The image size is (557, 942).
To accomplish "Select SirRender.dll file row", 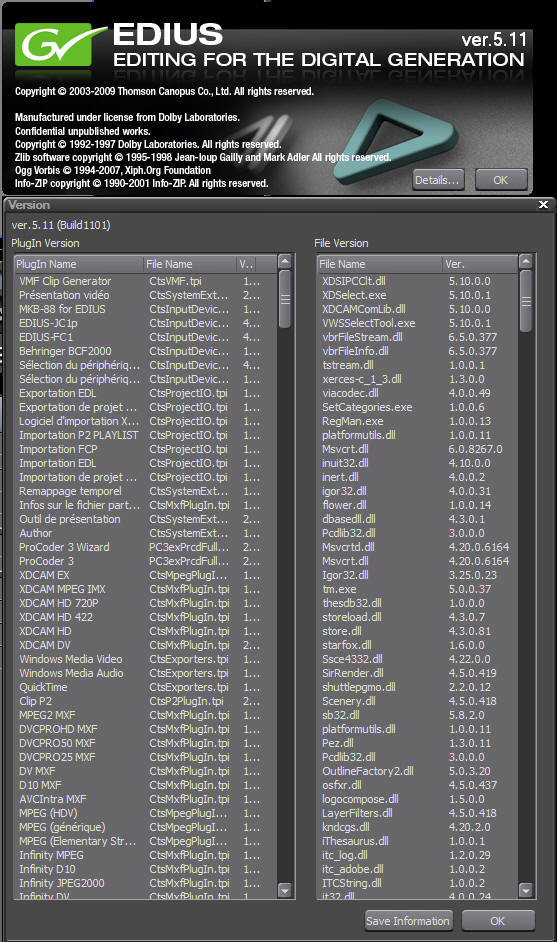I will pyautogui.click(x=417, y=673).
